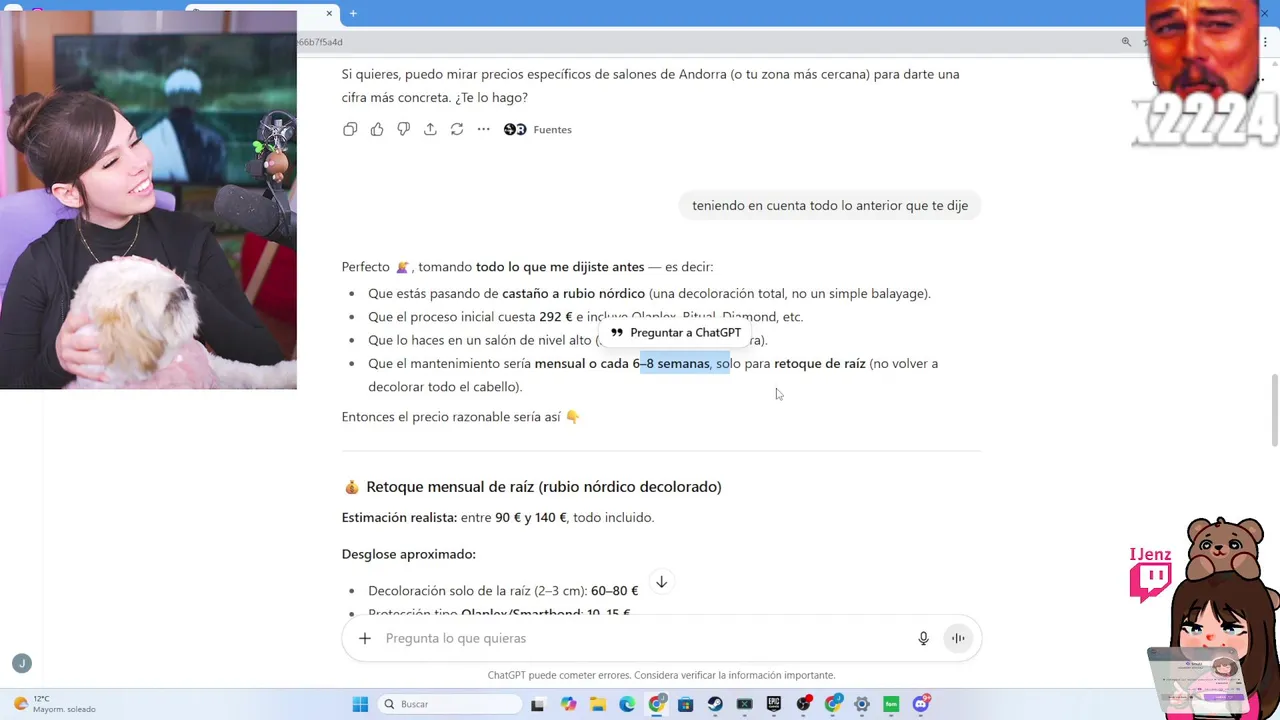The image size is (1280, 720).
Task: Open Microsoft Store from taskbar
Action: click(x=685, y=704)
